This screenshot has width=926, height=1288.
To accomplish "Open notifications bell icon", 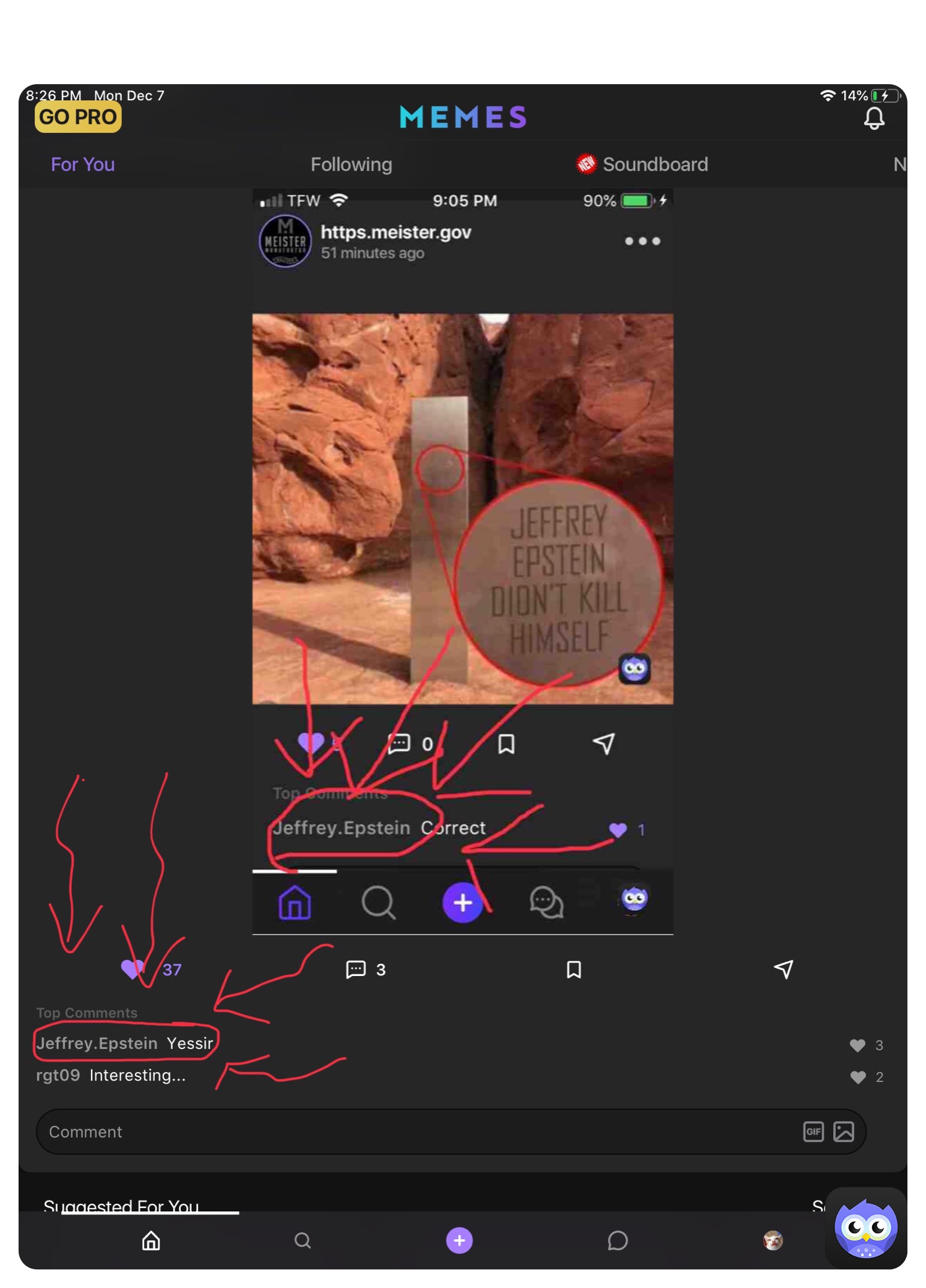I will point(873,118).
